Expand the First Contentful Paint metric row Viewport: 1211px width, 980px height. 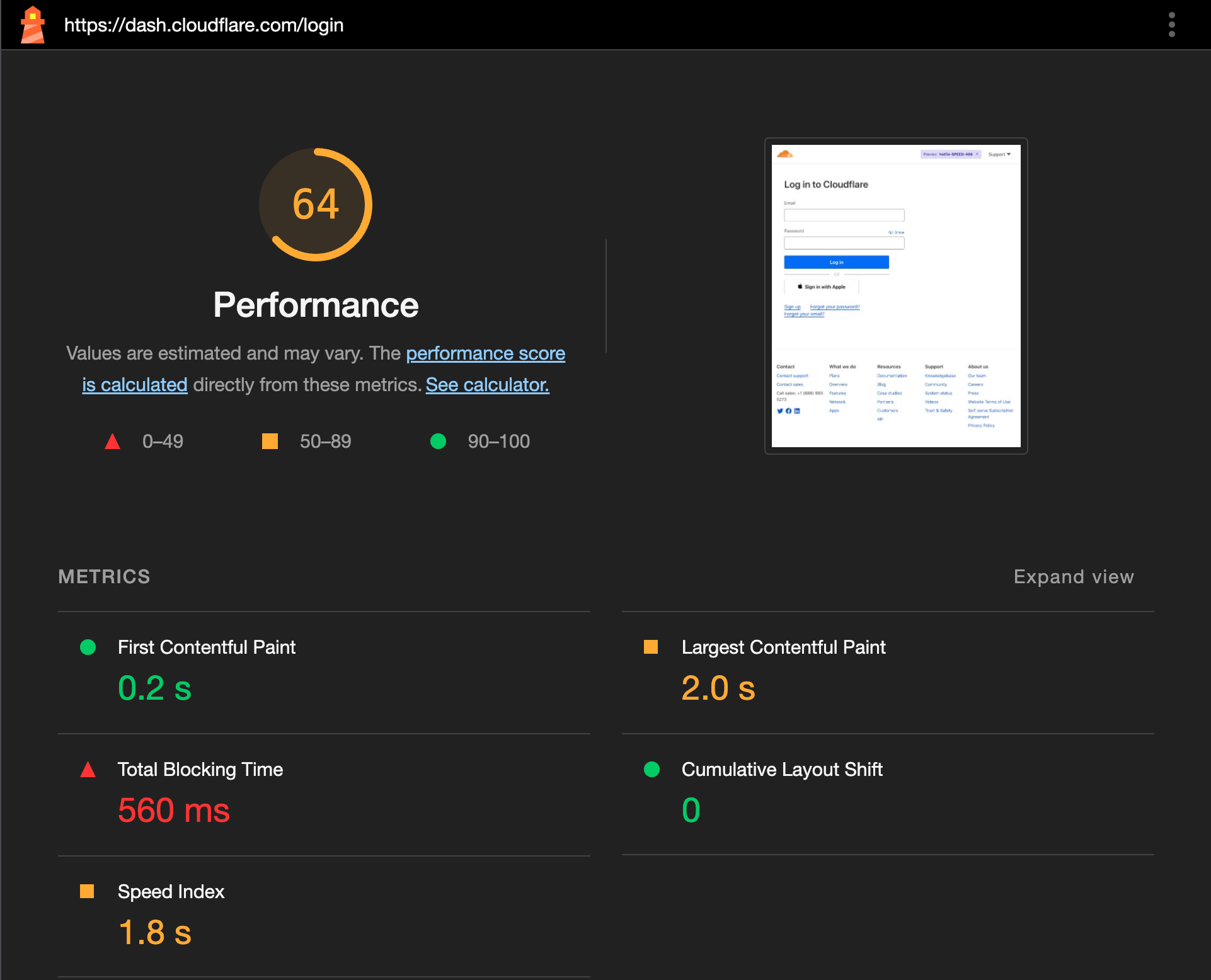click(x=207, y=647)
